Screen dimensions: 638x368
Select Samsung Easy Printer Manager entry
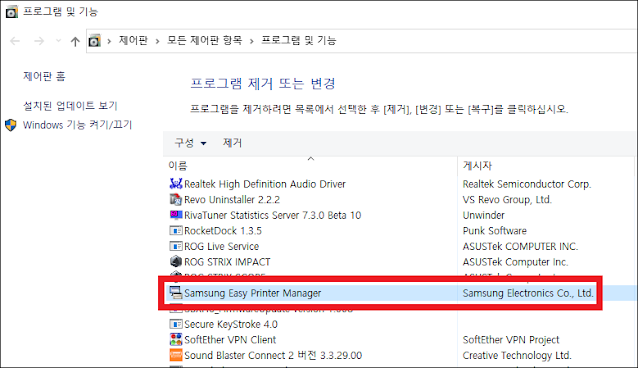click(253, 293)
